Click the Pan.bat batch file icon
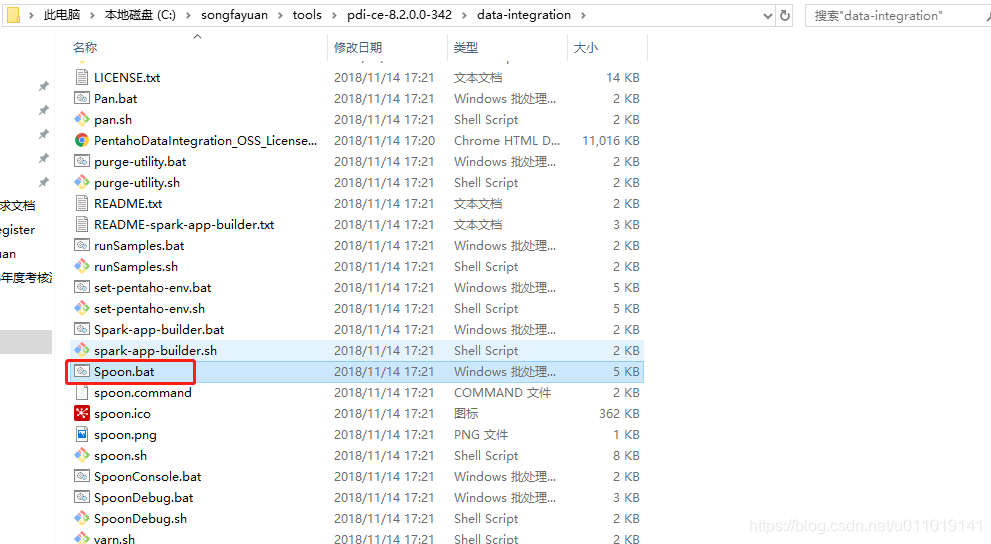Viewport: 991px width, 544px height. [82, 98]
